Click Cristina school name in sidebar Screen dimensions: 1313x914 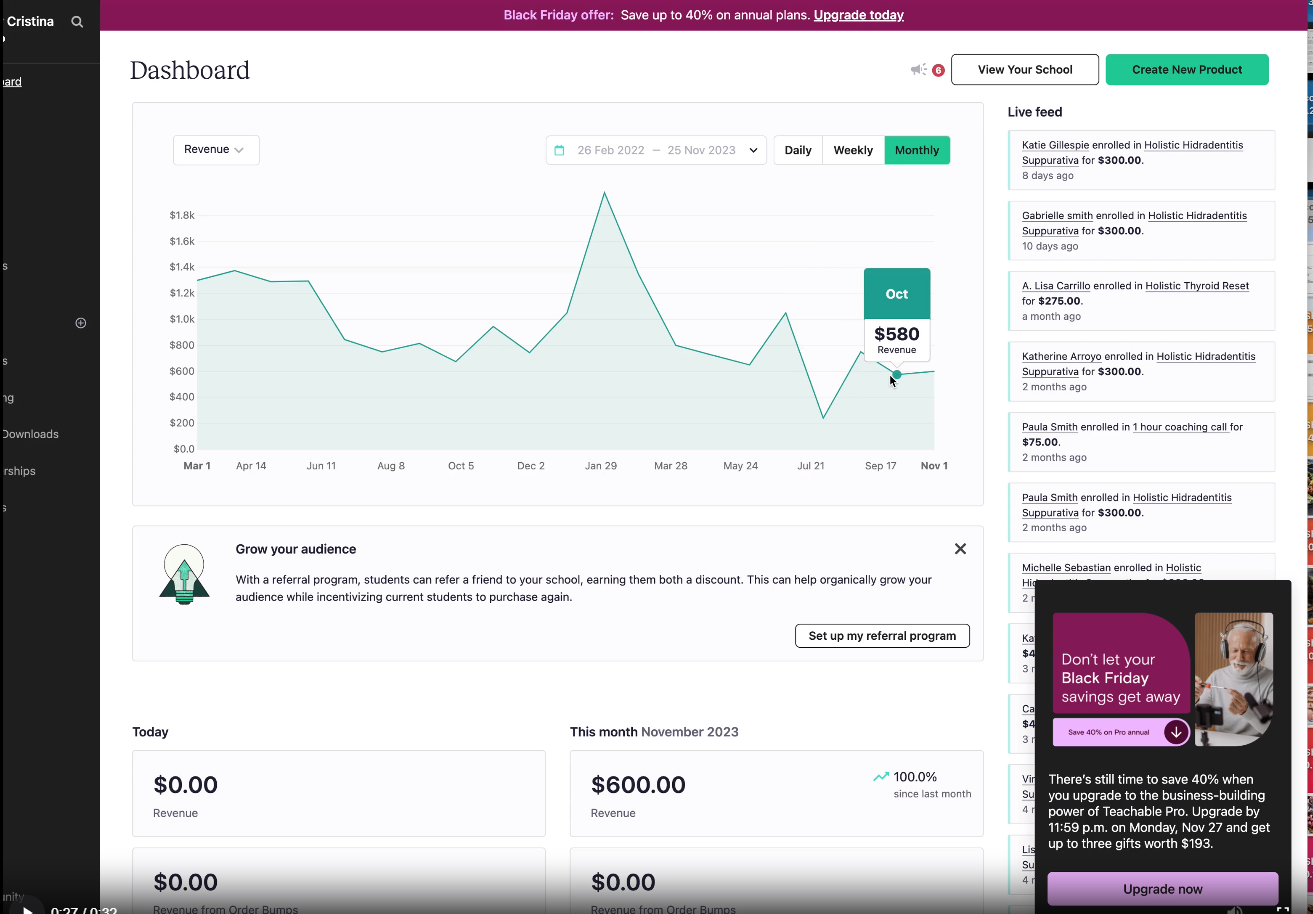(x=30, y=21)
